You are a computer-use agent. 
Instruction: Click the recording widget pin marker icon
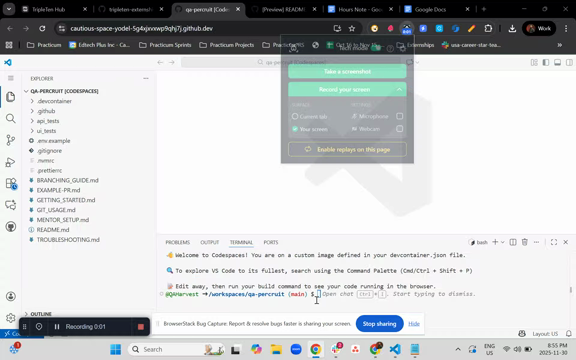coord(39,327)
